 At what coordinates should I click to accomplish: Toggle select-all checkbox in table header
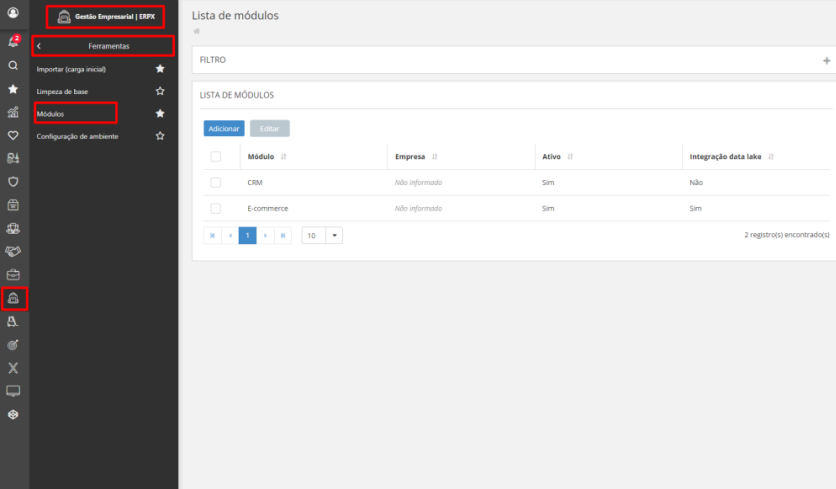pyautogui.click(x=215, y=156)
